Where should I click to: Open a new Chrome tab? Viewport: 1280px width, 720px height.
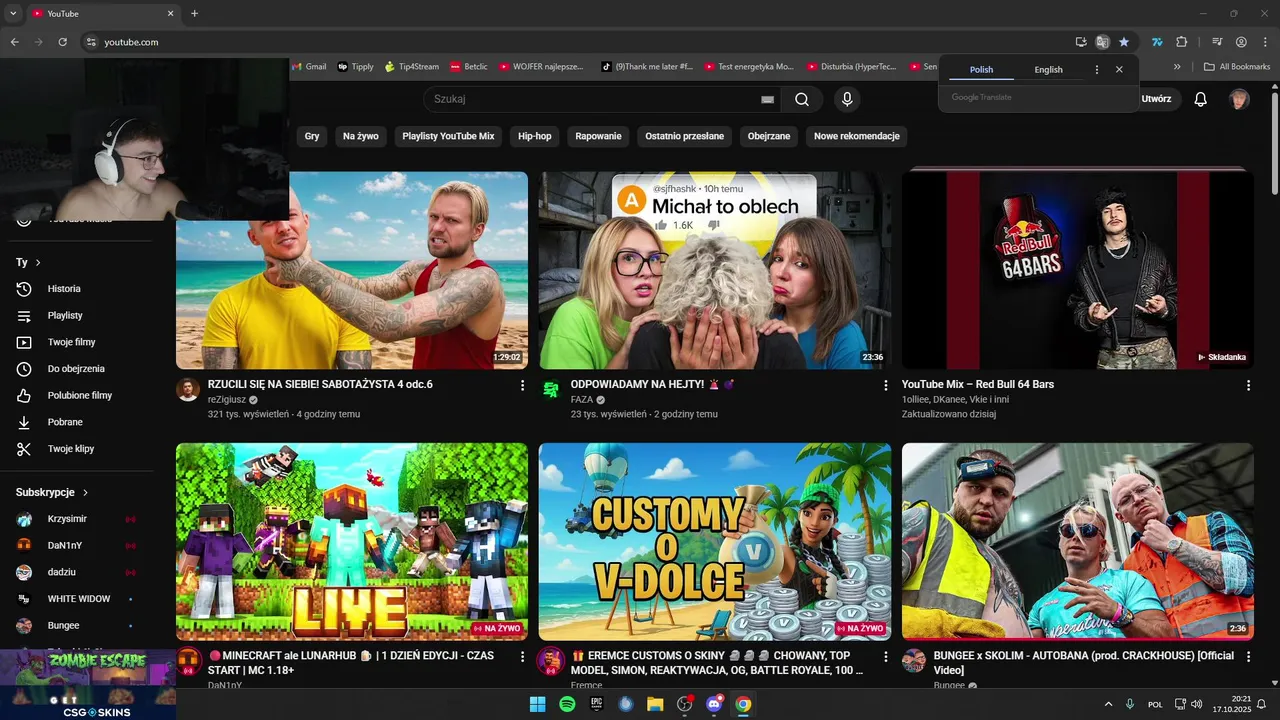pos(194,13)
